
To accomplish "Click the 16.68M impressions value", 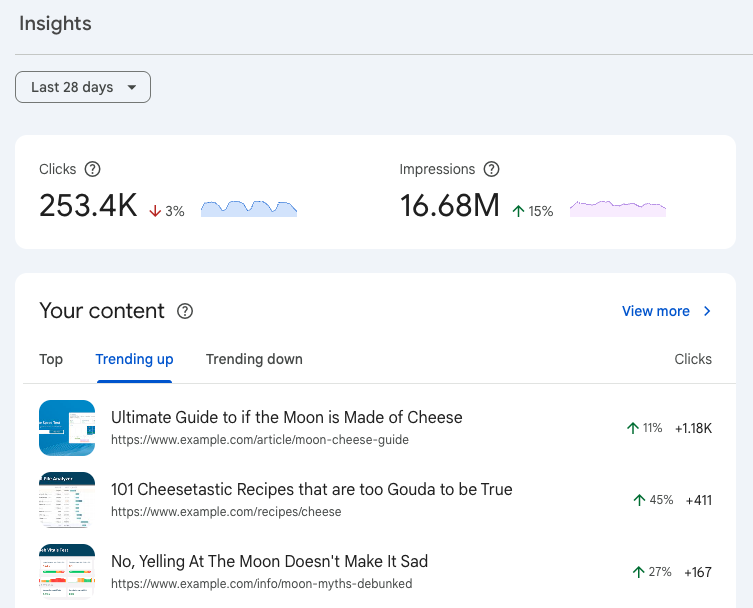I will click(x=450, y=206).
